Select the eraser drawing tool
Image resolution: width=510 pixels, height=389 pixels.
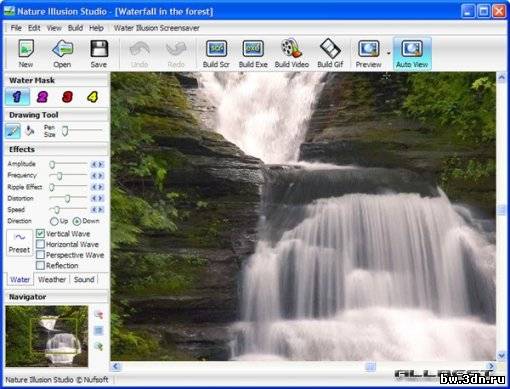pos(30,131)
